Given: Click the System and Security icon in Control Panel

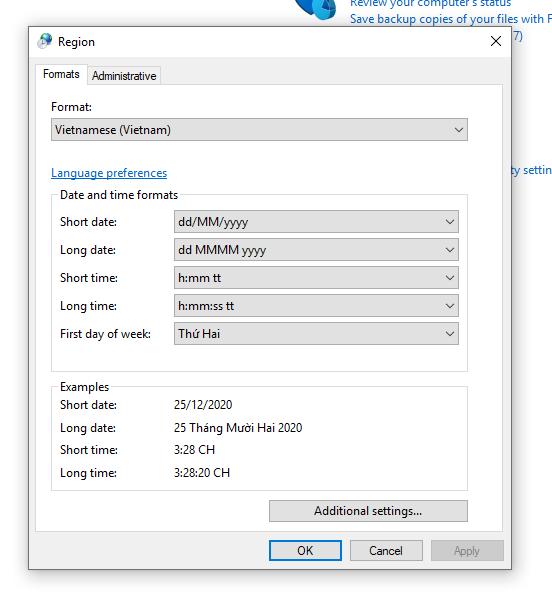Looking at the screenshot, I should point(316,8).
